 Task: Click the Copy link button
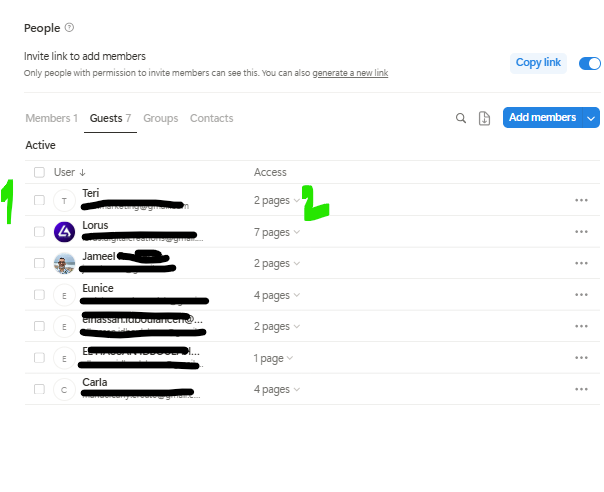tap(538, 63)
